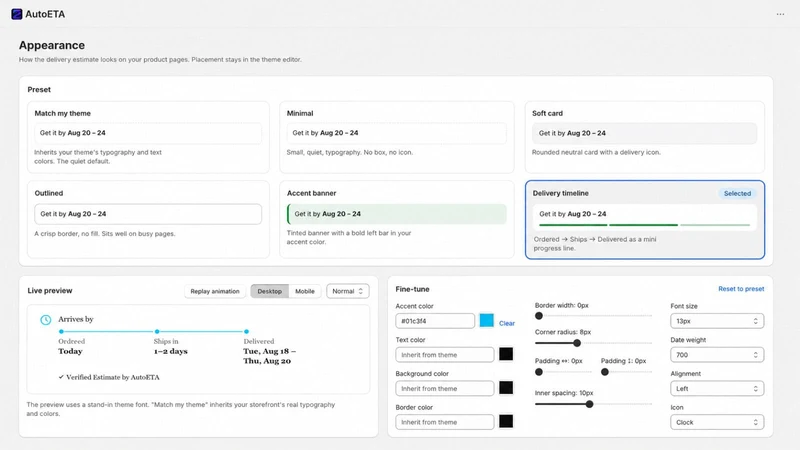Screen dimensions: 800x450
Task: Click the Replay animation button
Action: click(215, 291)
